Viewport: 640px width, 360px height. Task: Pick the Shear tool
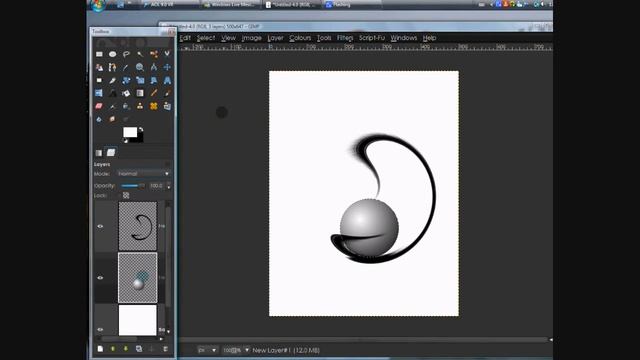coord(153,80)
